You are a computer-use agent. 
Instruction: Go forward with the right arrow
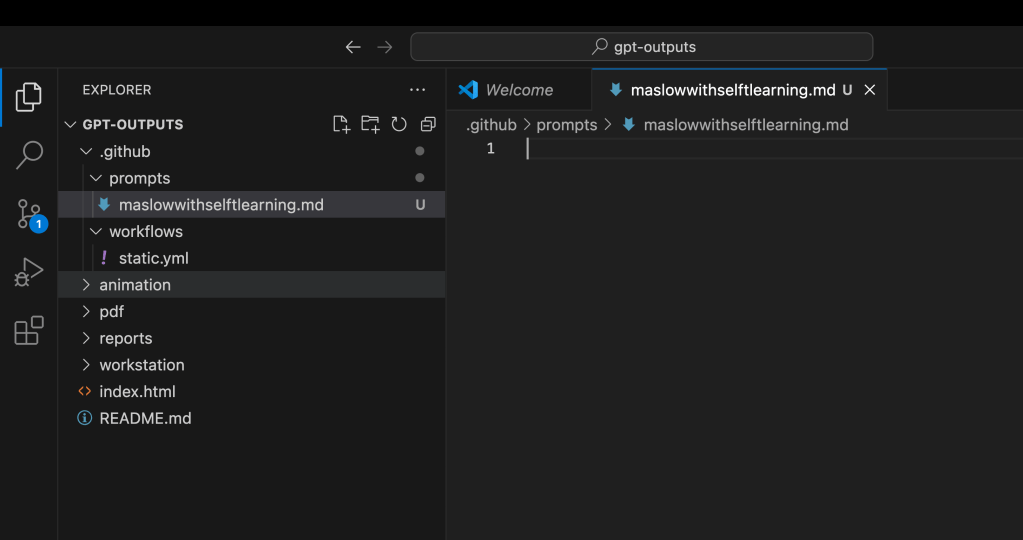coord(385,47)
